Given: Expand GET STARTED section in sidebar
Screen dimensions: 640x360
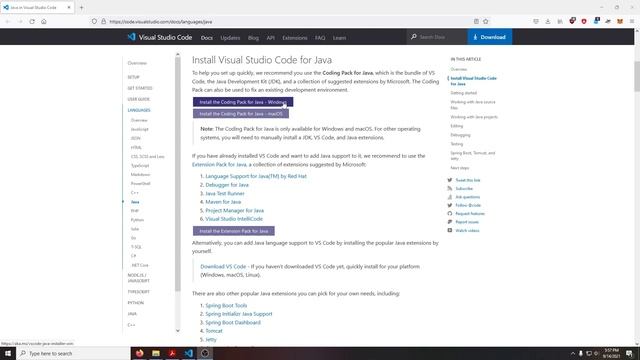Looking at the screenshot, I should coord(140,88).
